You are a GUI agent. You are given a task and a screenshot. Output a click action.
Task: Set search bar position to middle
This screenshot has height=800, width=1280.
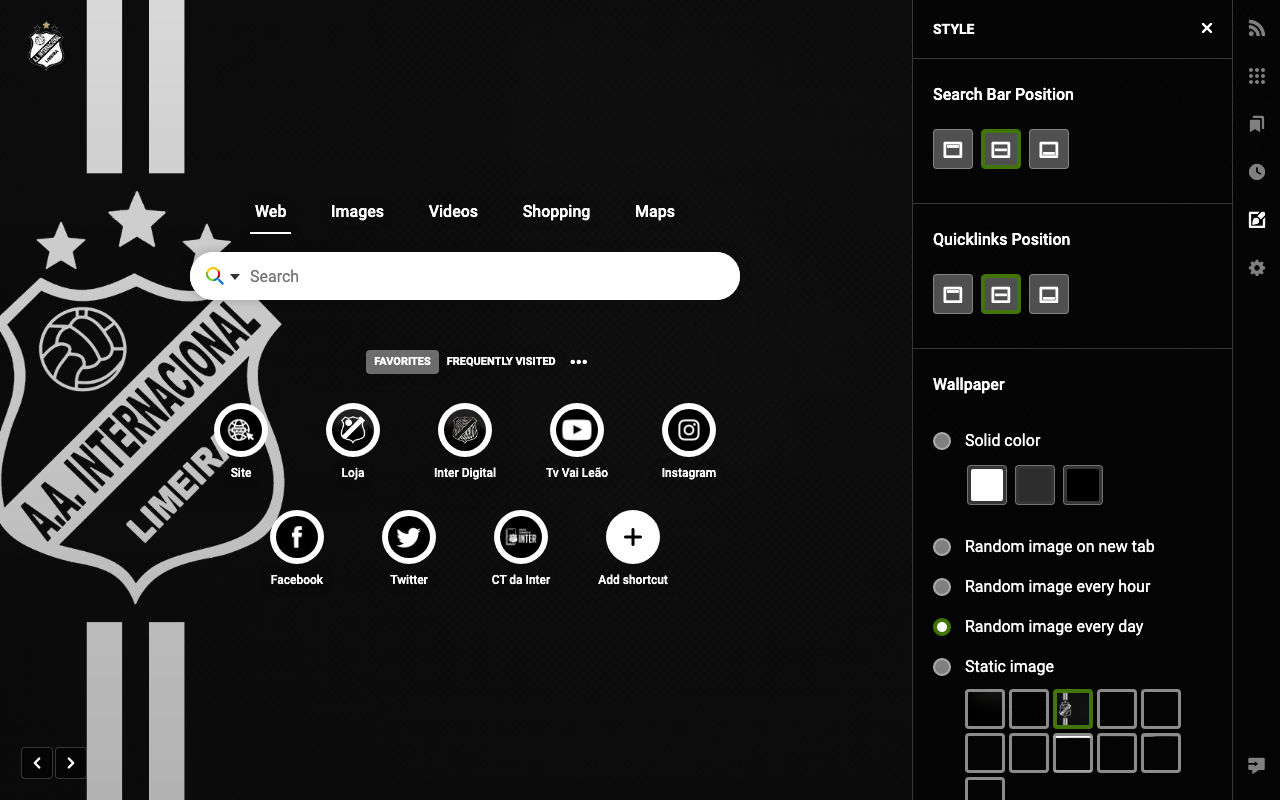coord(1001,150)
